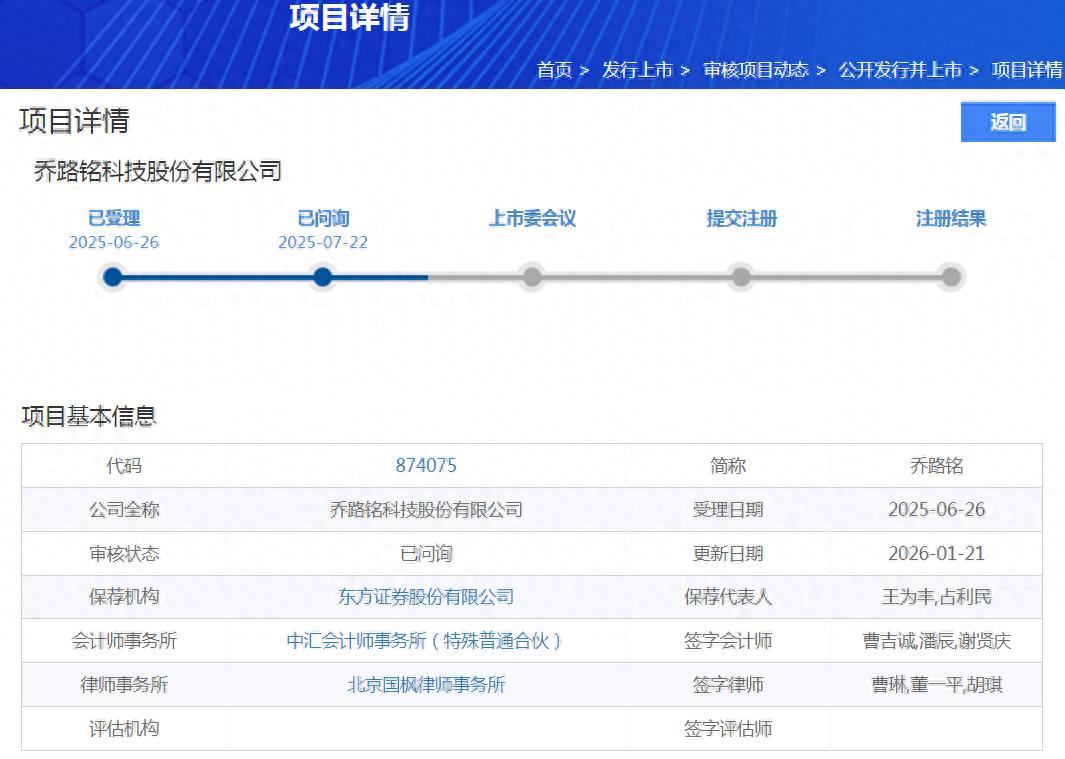Image resolution: width=1065 pixels, height=759 pixels.
Task: Open stock code 874075 link
Action: (426, 466)
